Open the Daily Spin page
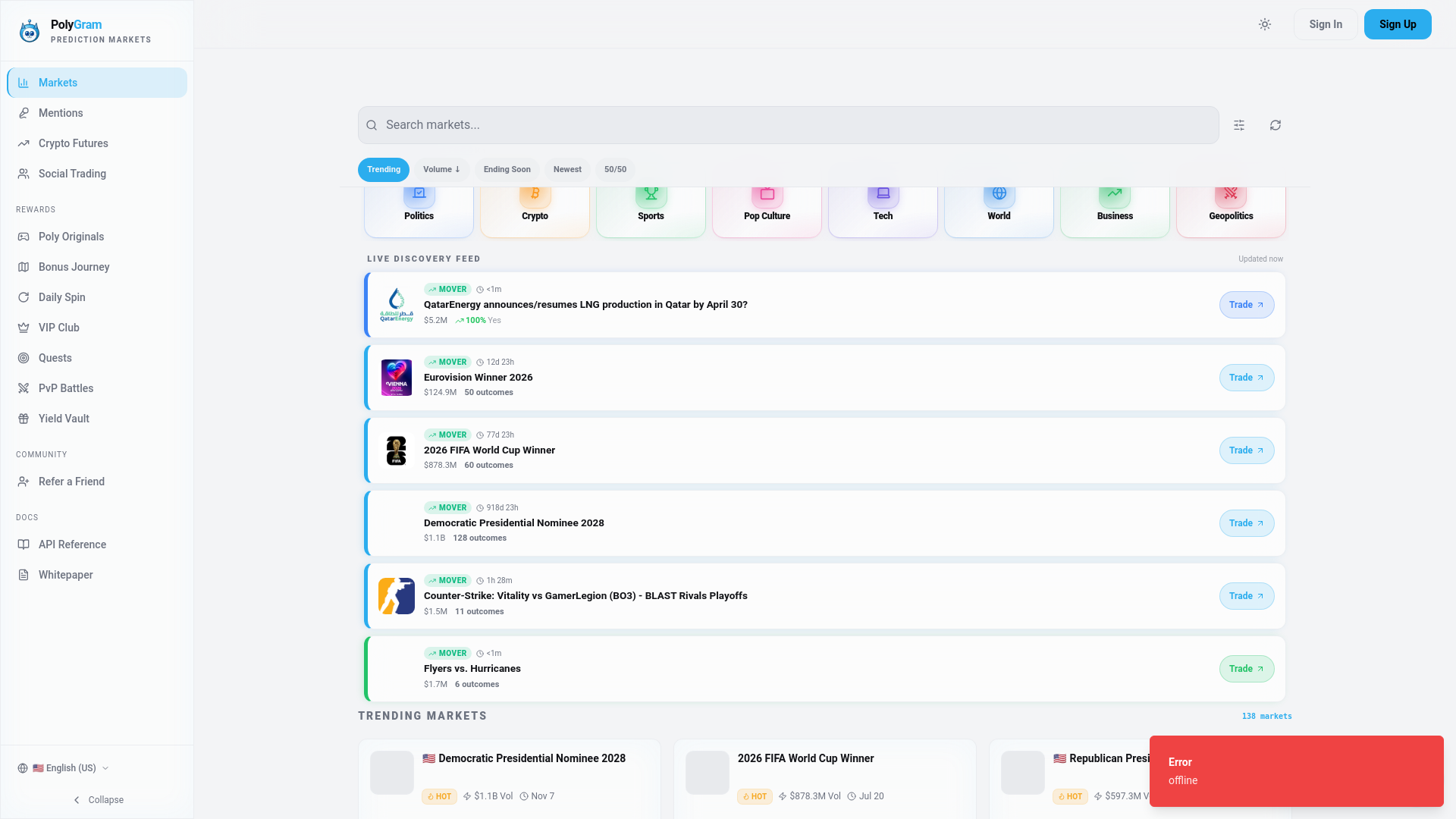The image size is (1456, 819). click(97, 297)
